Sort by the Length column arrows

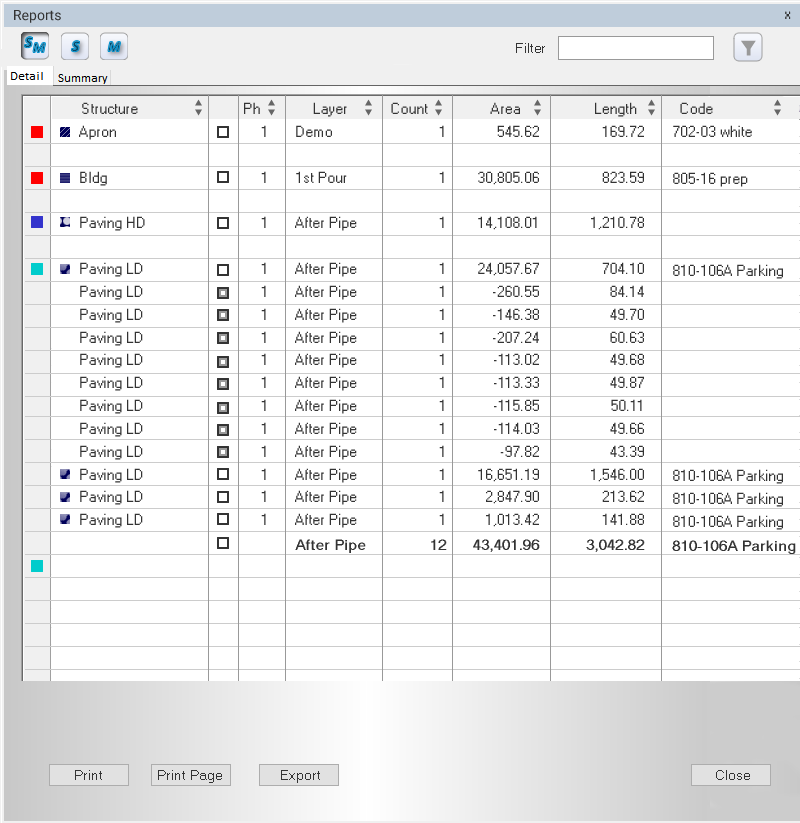[x=651, y=109]
